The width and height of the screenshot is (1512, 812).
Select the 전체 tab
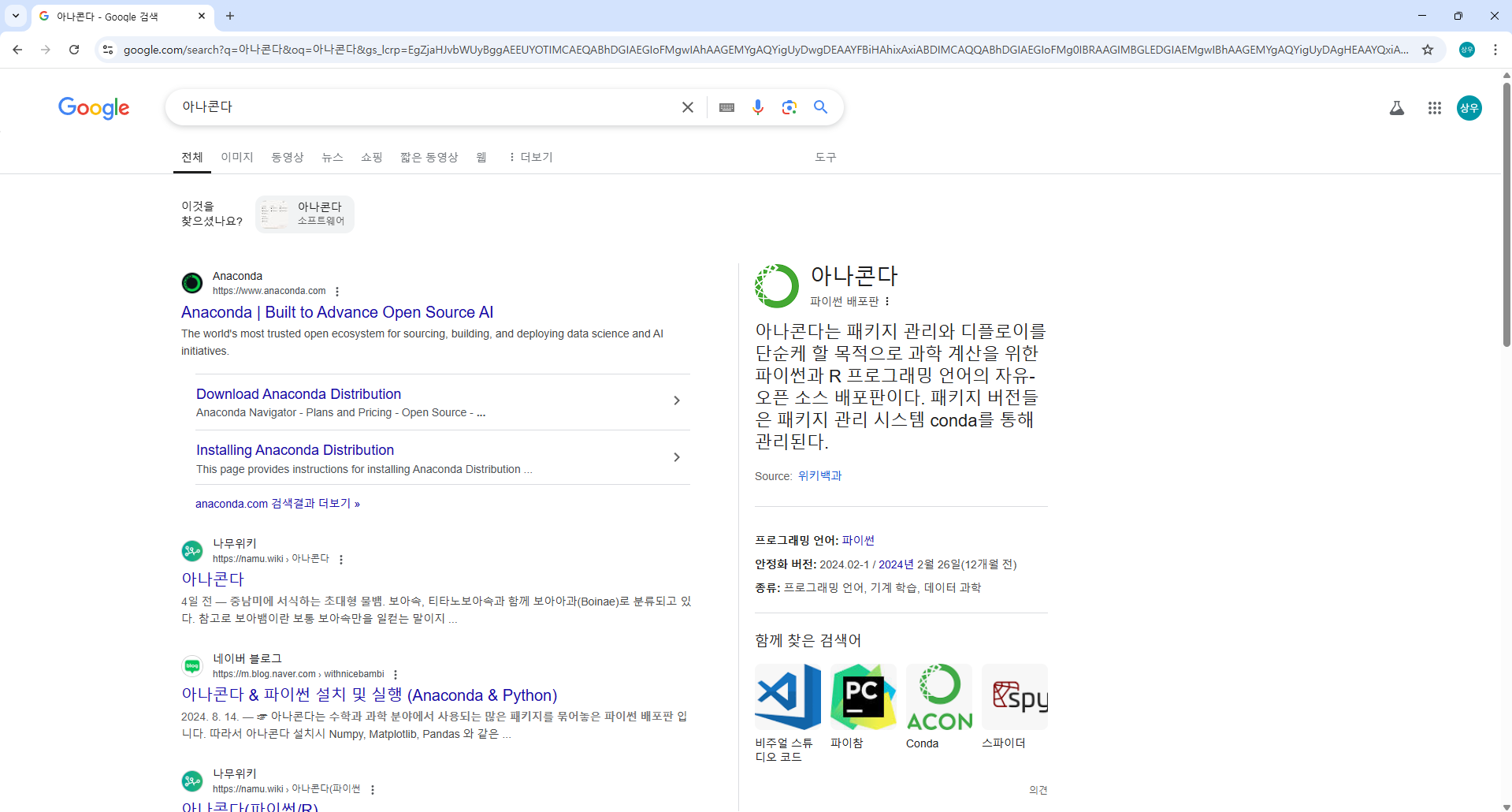coord(192,157)
